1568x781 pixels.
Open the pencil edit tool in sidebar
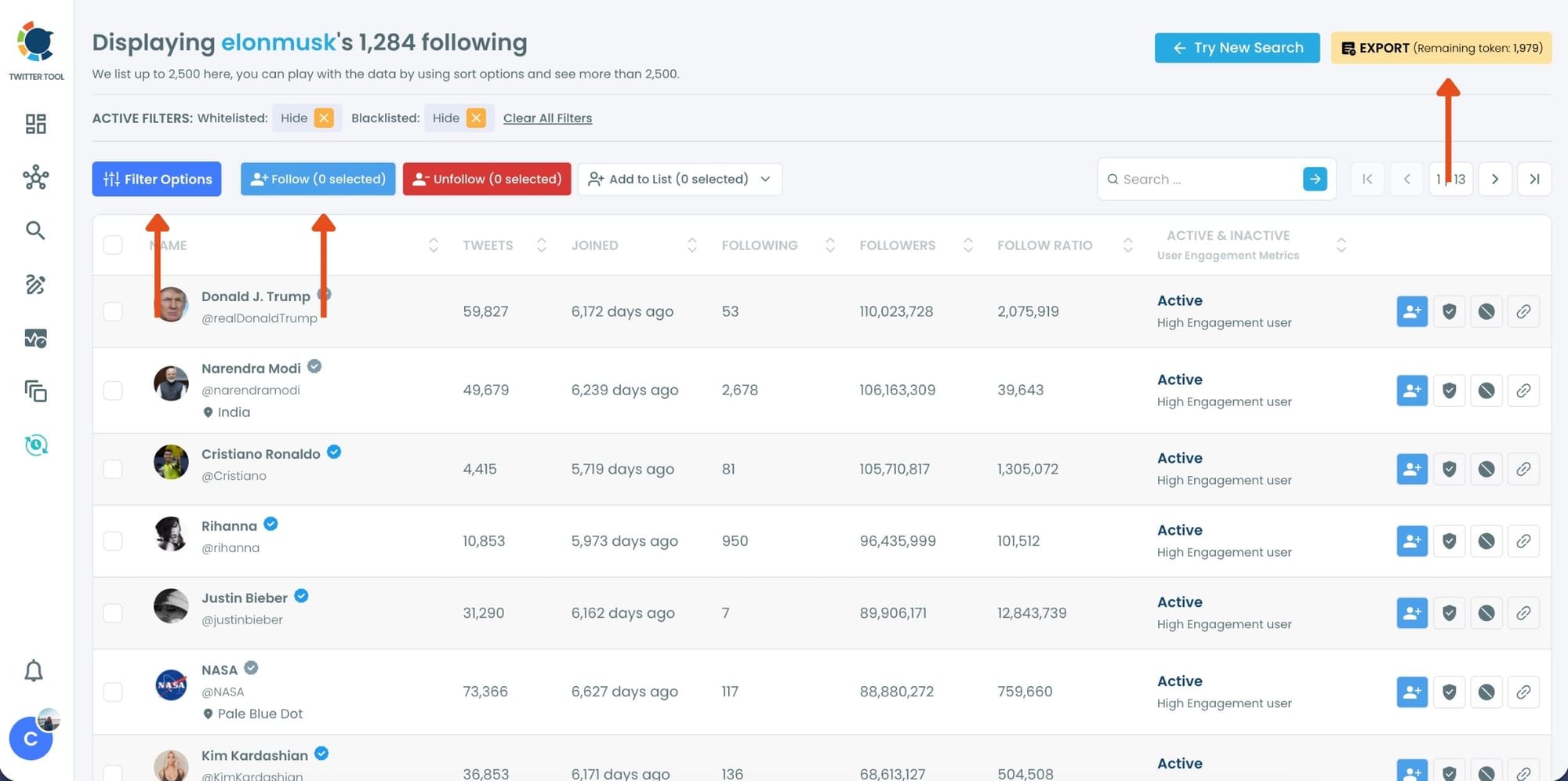(x=35, y=284)
